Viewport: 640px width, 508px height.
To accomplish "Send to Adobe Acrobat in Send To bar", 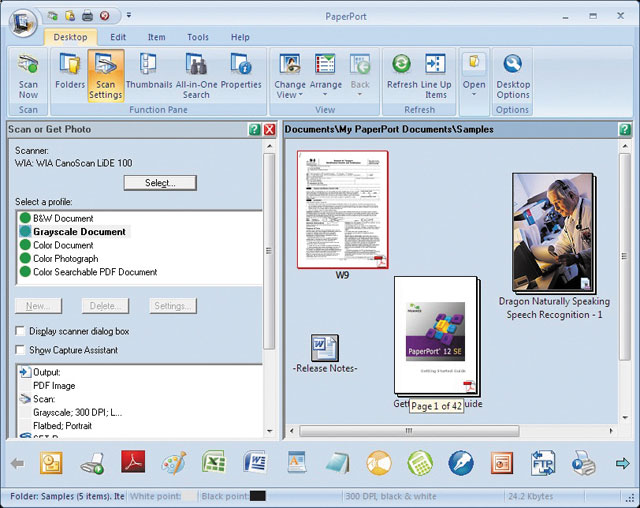I will pos(133,463).
